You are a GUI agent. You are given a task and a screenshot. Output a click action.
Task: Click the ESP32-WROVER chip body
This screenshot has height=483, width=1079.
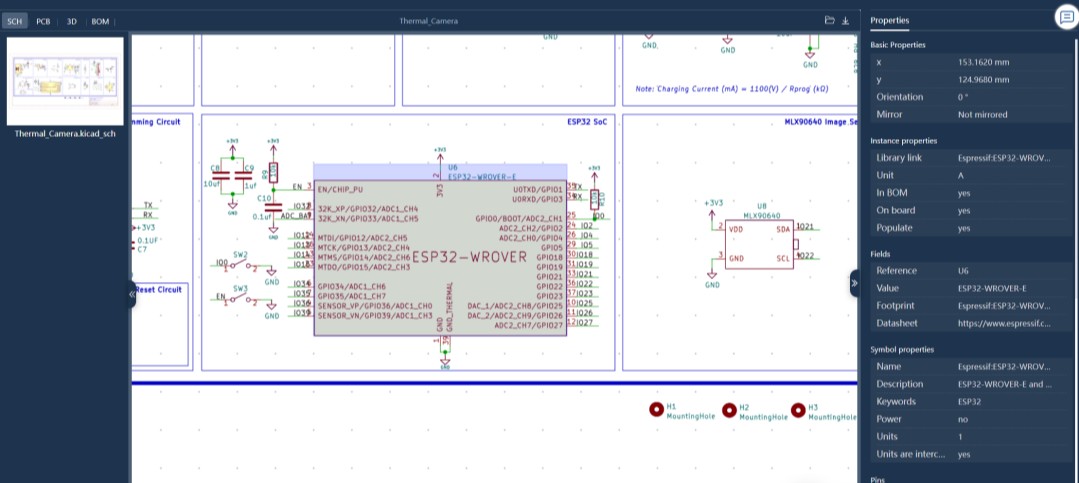tap(440, 255)
